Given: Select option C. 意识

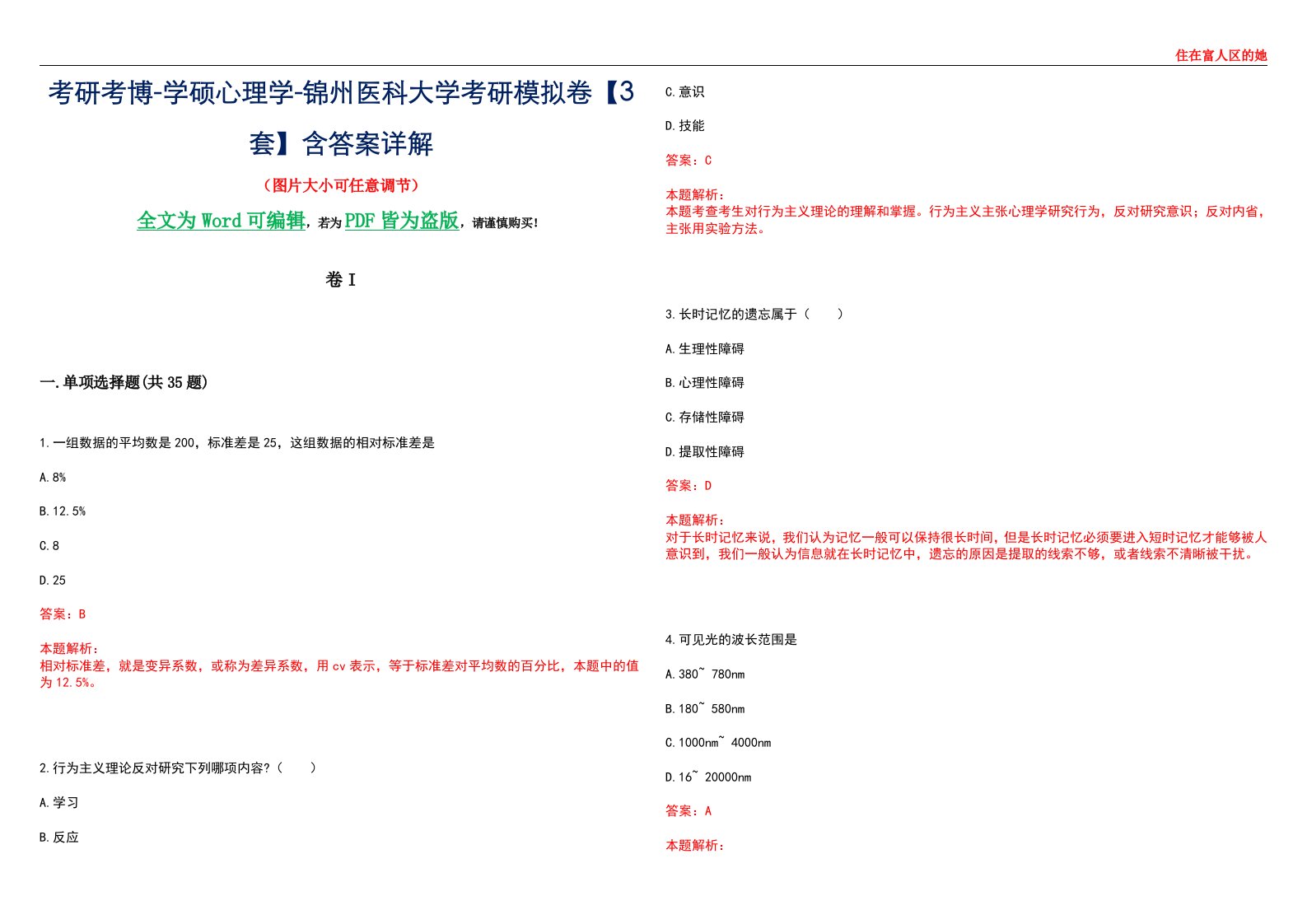Looking at the screenshot, I should coord(685,91).
